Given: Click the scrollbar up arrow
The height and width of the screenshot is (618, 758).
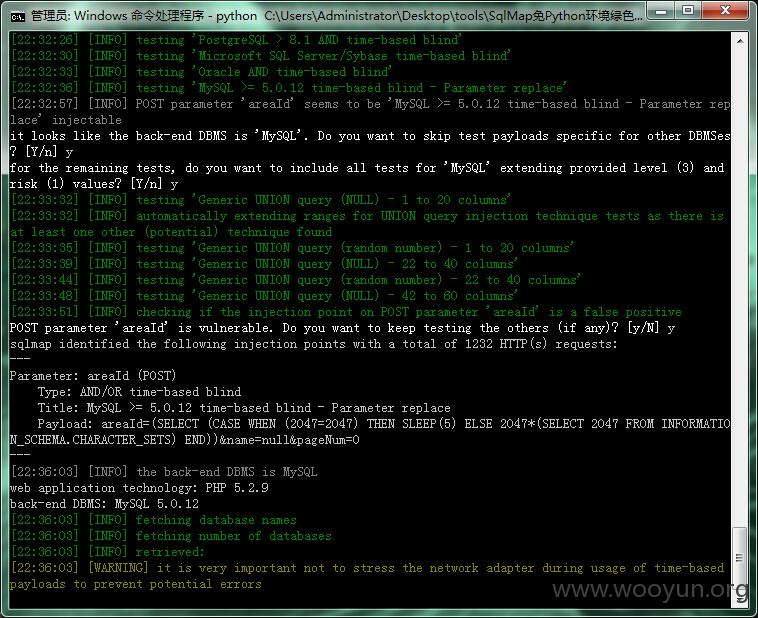Looking at the screenshot, I should tap(740, 41).
